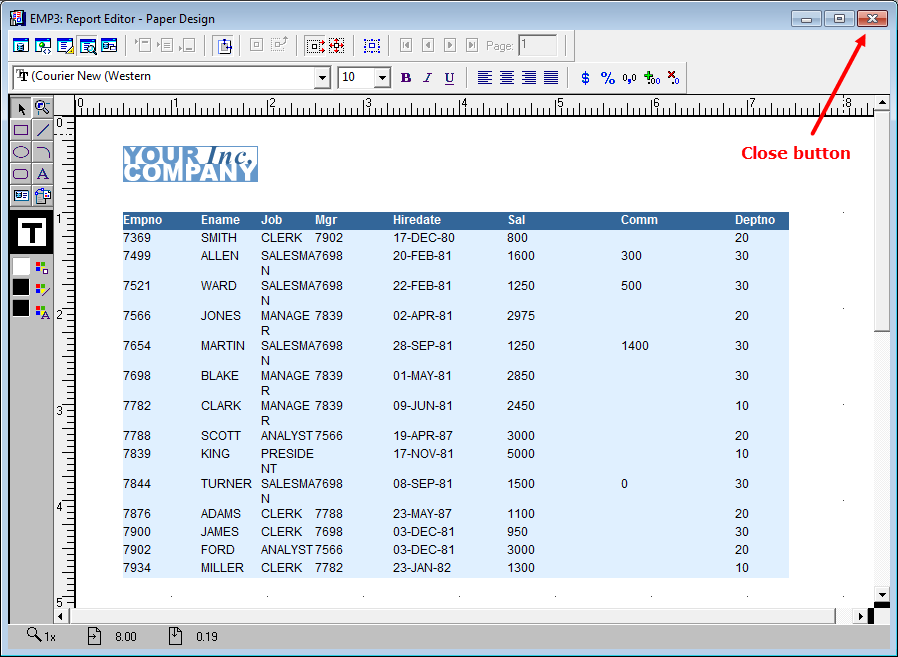Select the Magnify tool
The width and height of the screenshot is (898, 657).
tap(42, 108)
